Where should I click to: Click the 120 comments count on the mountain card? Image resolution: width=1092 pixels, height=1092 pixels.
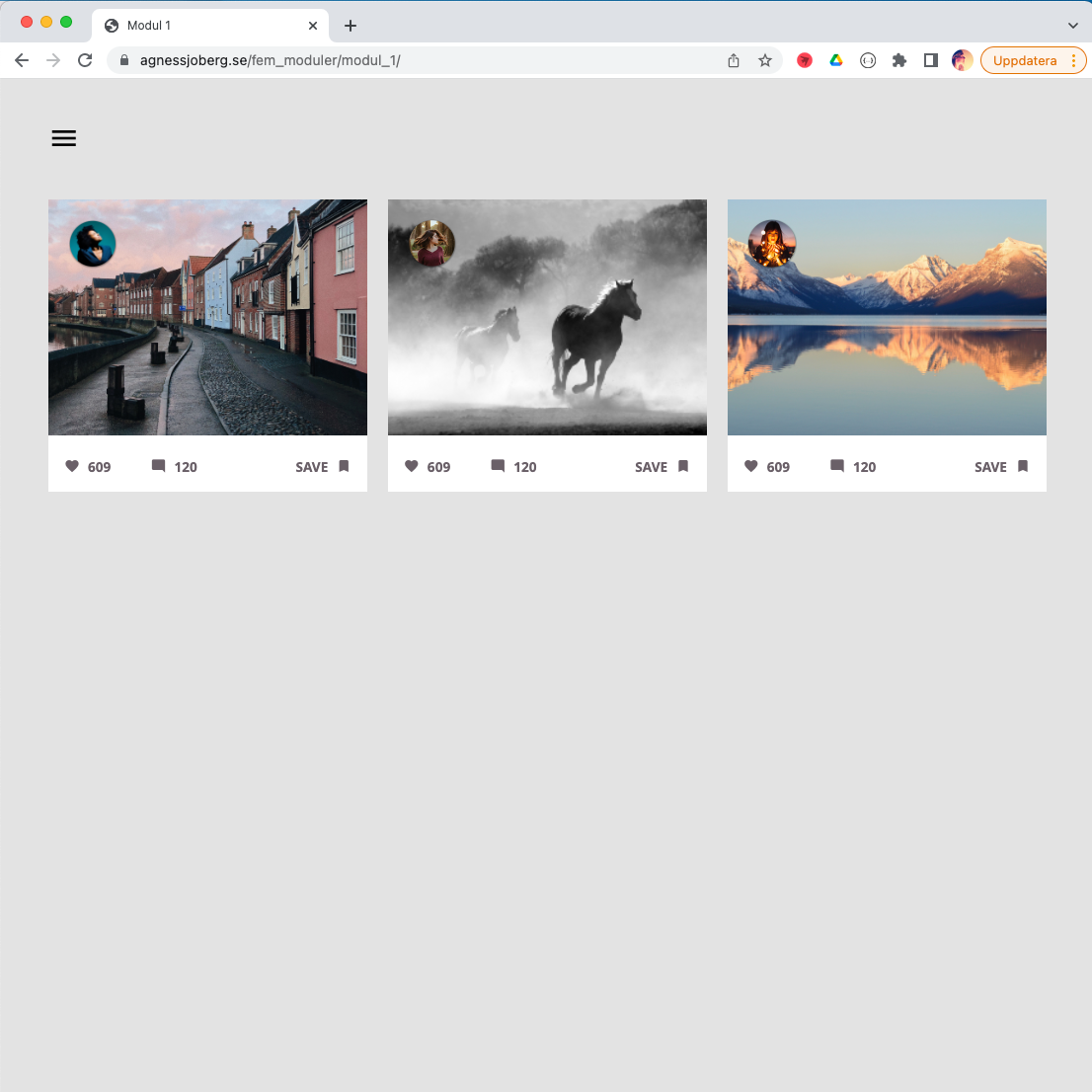coord(864,467)
